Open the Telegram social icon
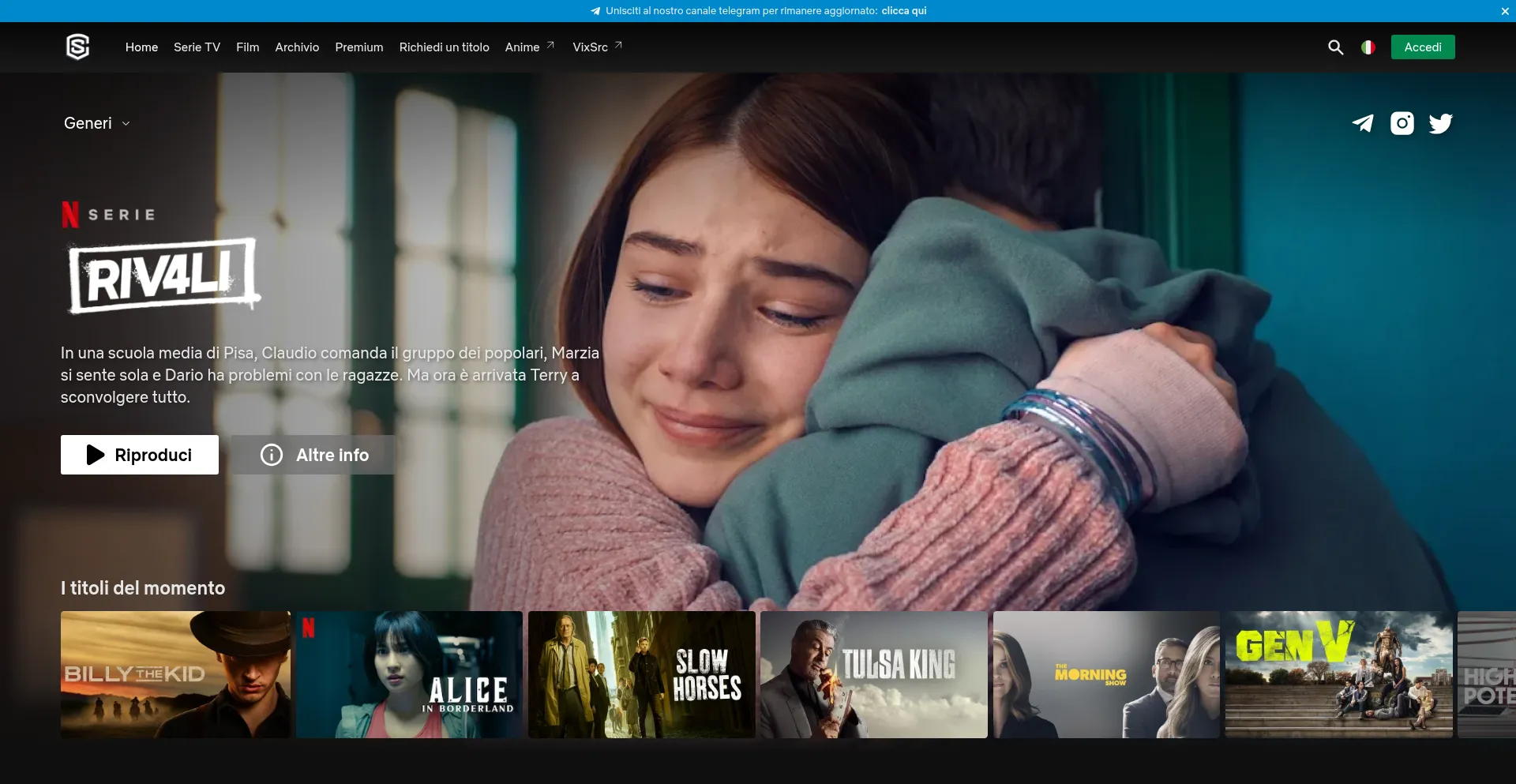 point(1363,123)
